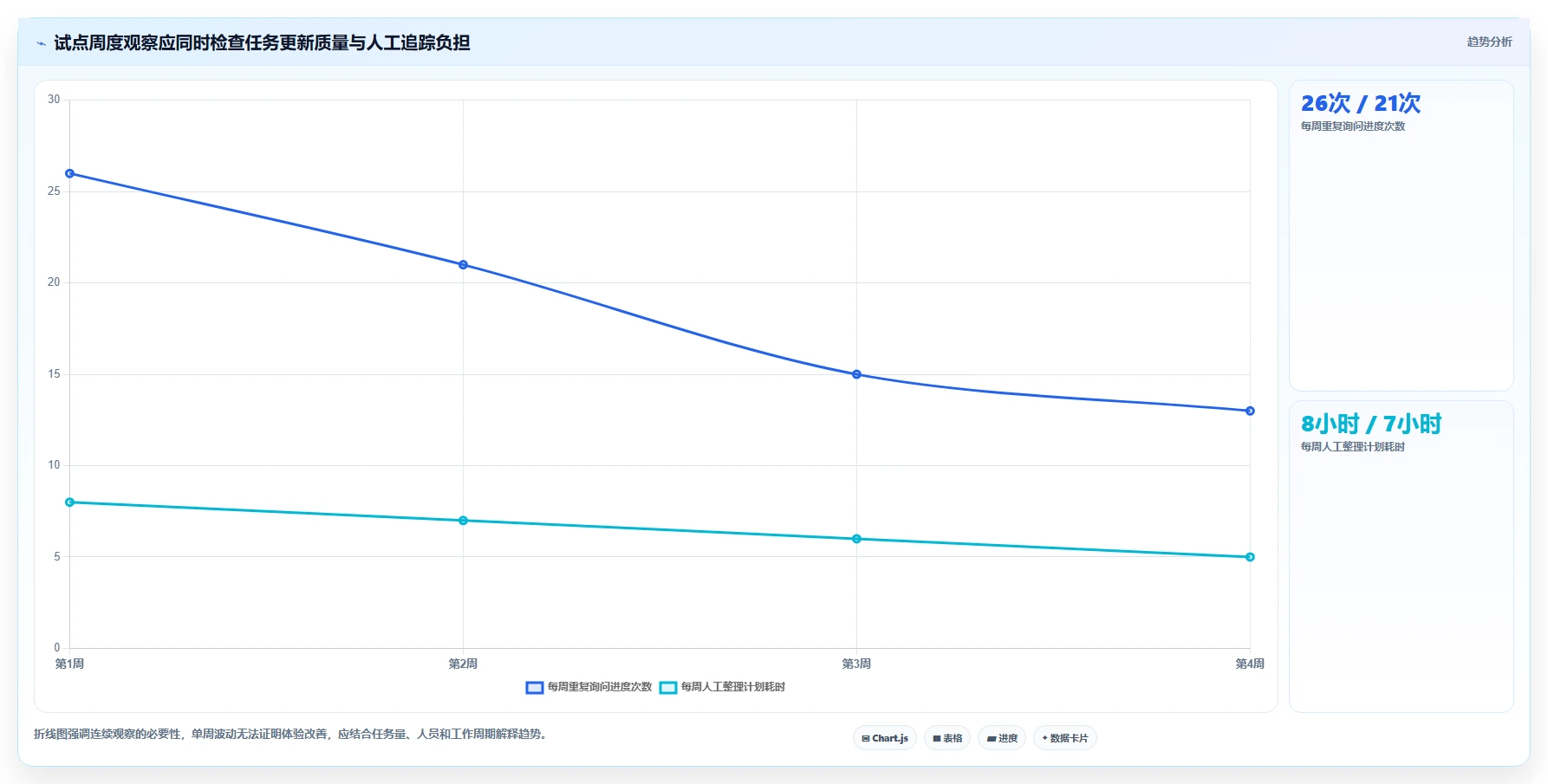Viewport: 1548px width, 784px height.
Task: Click the y-axis label 10
Action: tap(54, 465)
